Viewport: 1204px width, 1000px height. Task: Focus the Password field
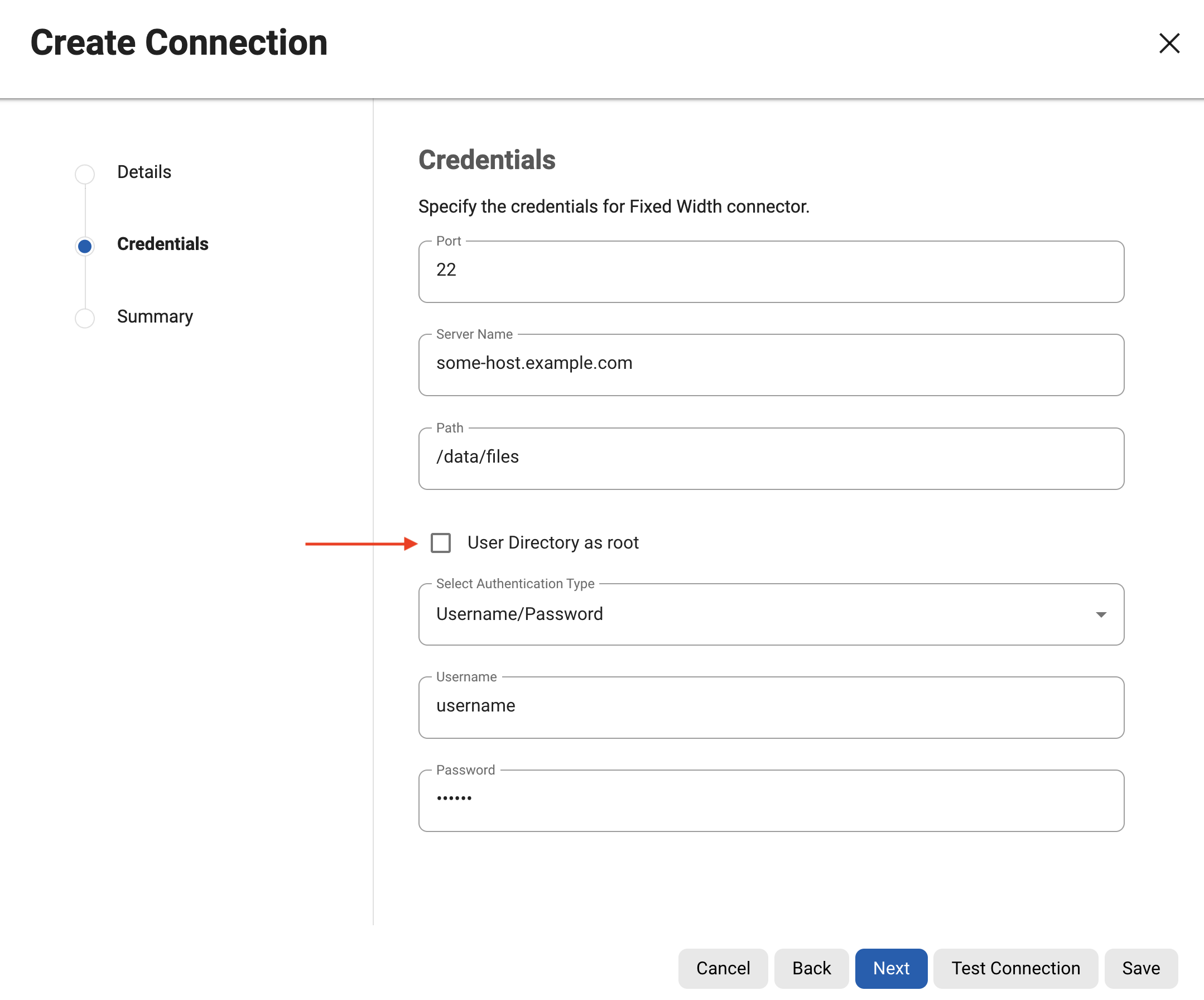[770, 800]
